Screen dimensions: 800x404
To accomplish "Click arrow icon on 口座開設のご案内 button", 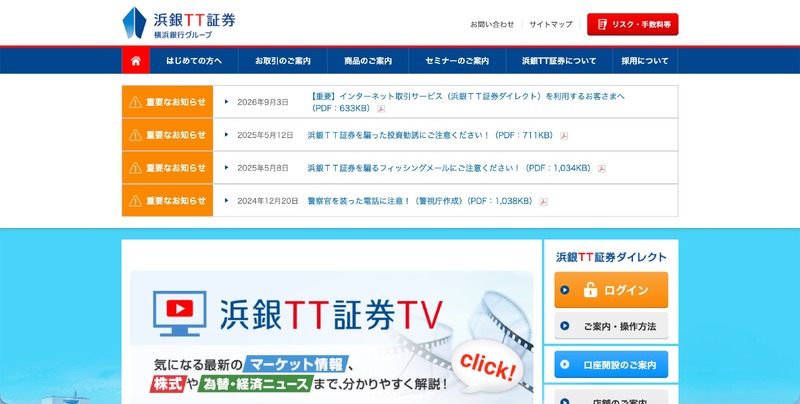I will pyautogui.click(x=565, y=364).
